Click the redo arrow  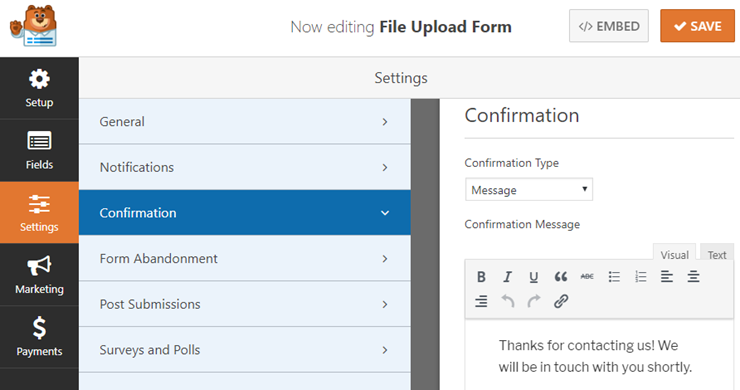534,301
